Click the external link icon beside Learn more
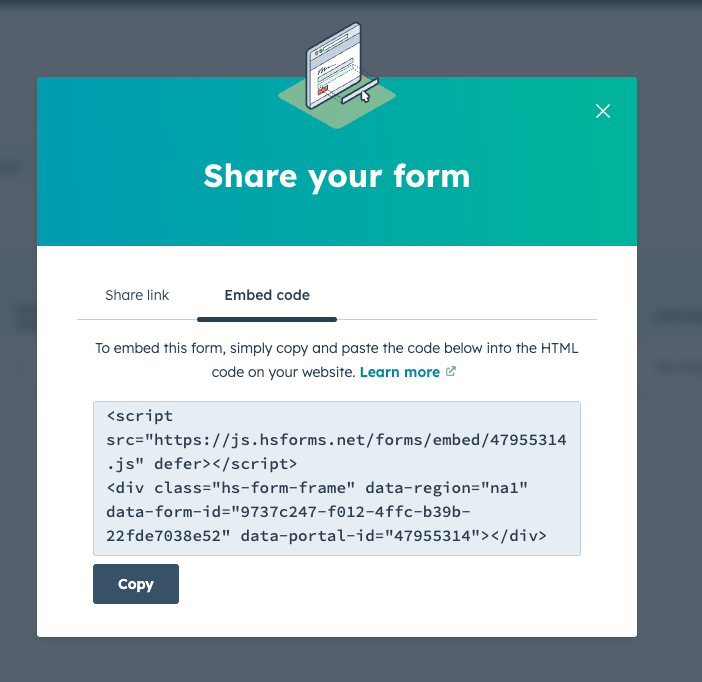The width and height of the screenshot is (702, 682). (451, 371)
